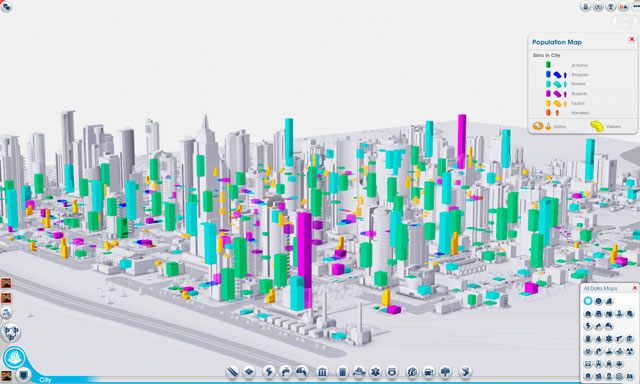Select the second city thumbnail on left edge
This screenshot has width=640, height=384.
6,297
